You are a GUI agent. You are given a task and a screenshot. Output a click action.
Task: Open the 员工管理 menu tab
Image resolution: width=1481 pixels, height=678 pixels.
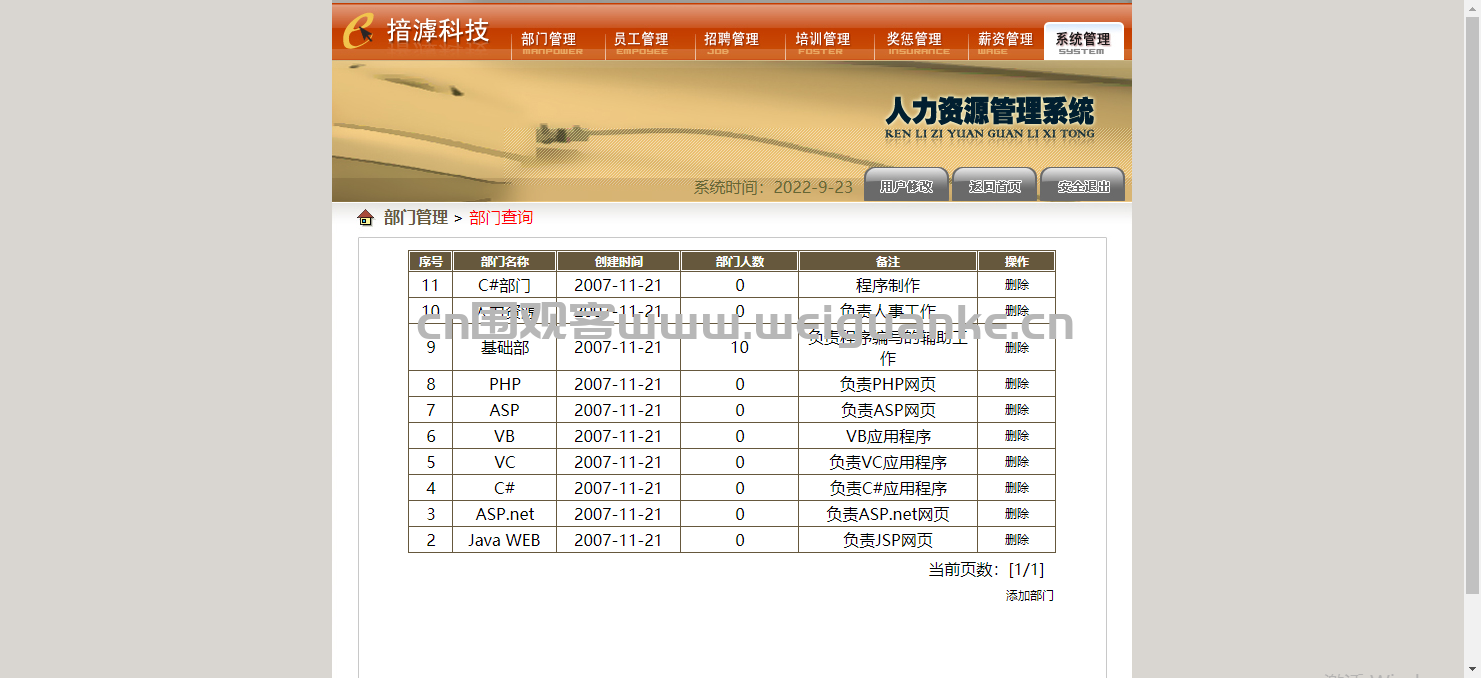tap(641, 40)
